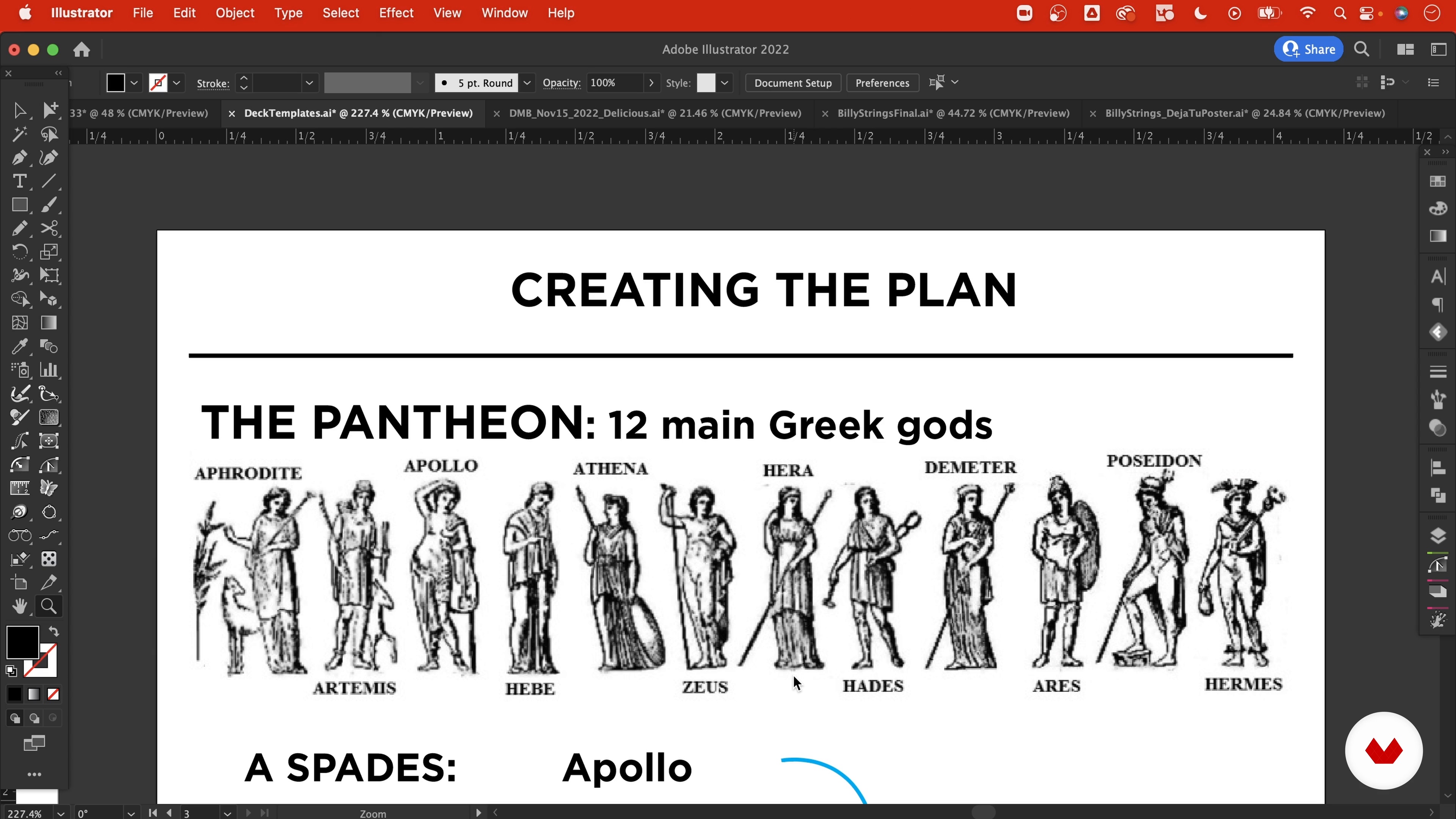Switch to BillyStrings_DejaTuPoster.ai tab

pos(1244,113)
